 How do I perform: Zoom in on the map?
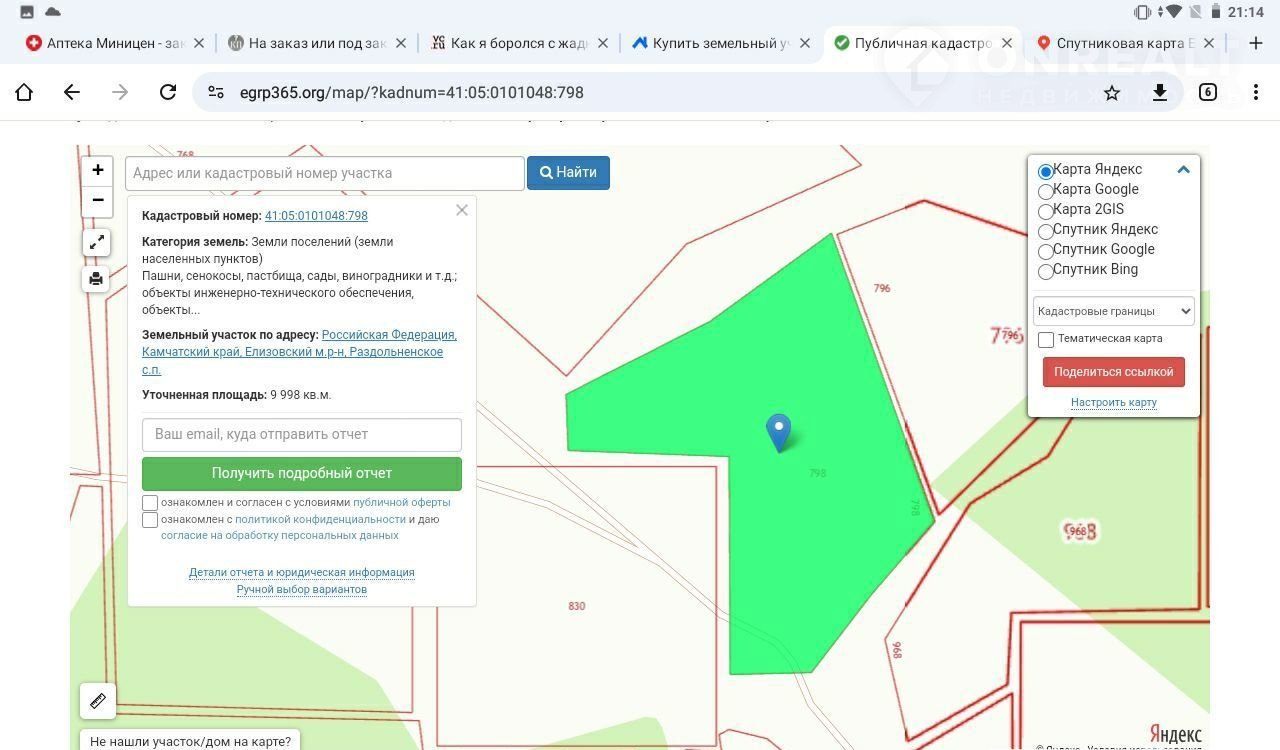tap(97, 171)
